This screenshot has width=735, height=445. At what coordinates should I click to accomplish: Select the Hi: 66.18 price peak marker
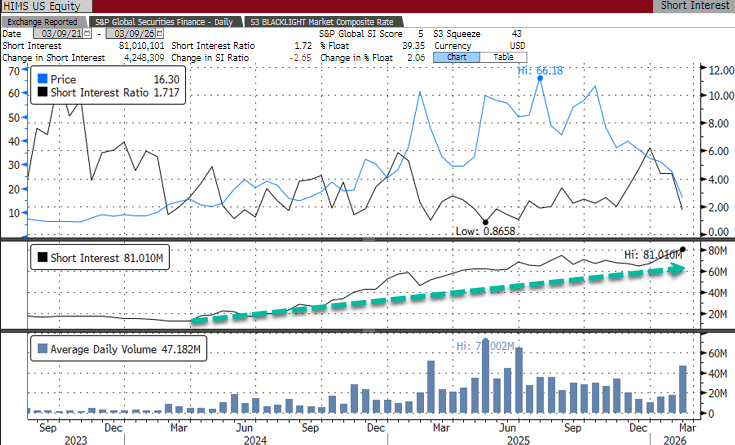[x=540, y=77]
